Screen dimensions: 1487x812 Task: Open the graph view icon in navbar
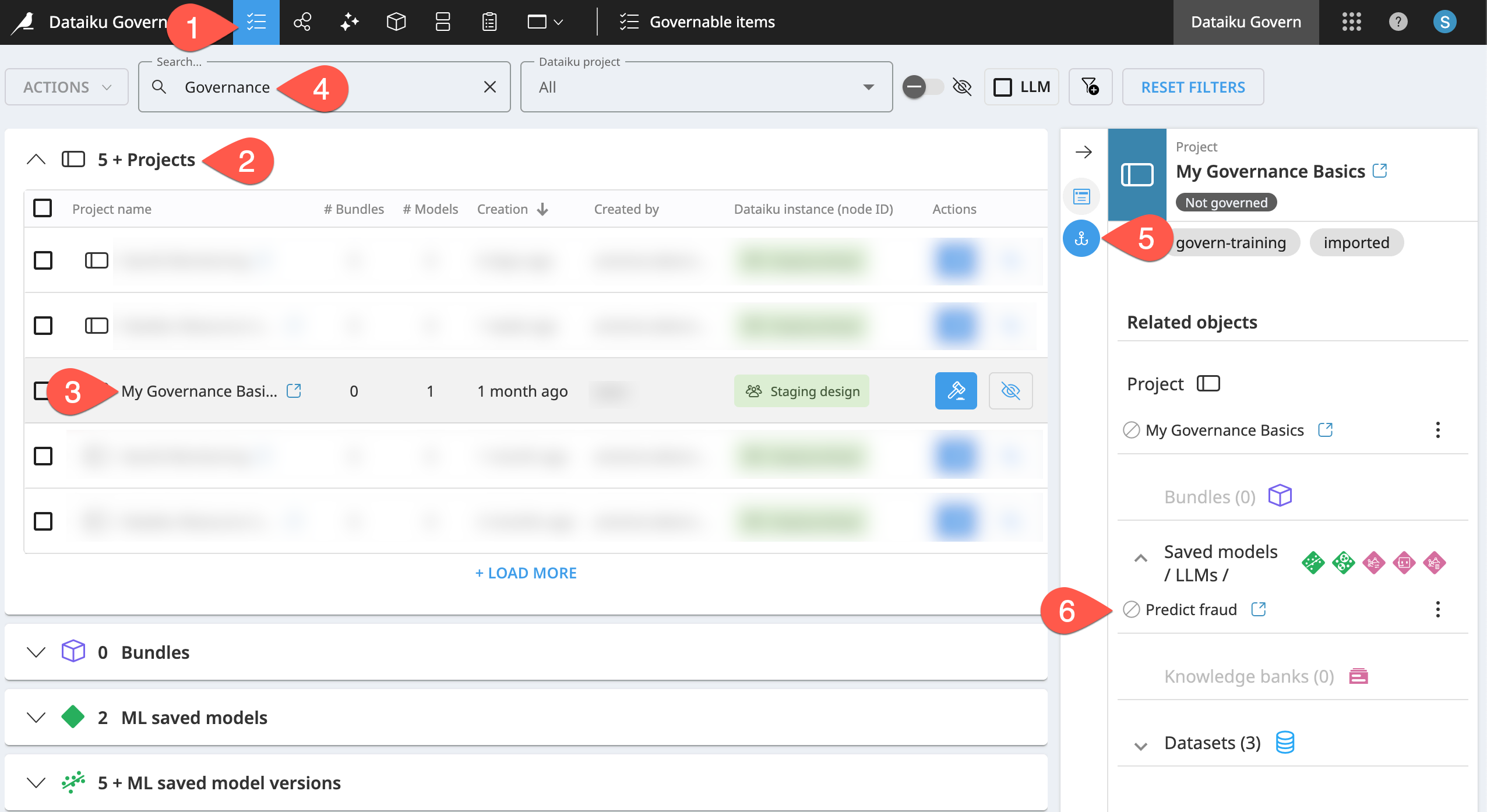pos(302,22)
